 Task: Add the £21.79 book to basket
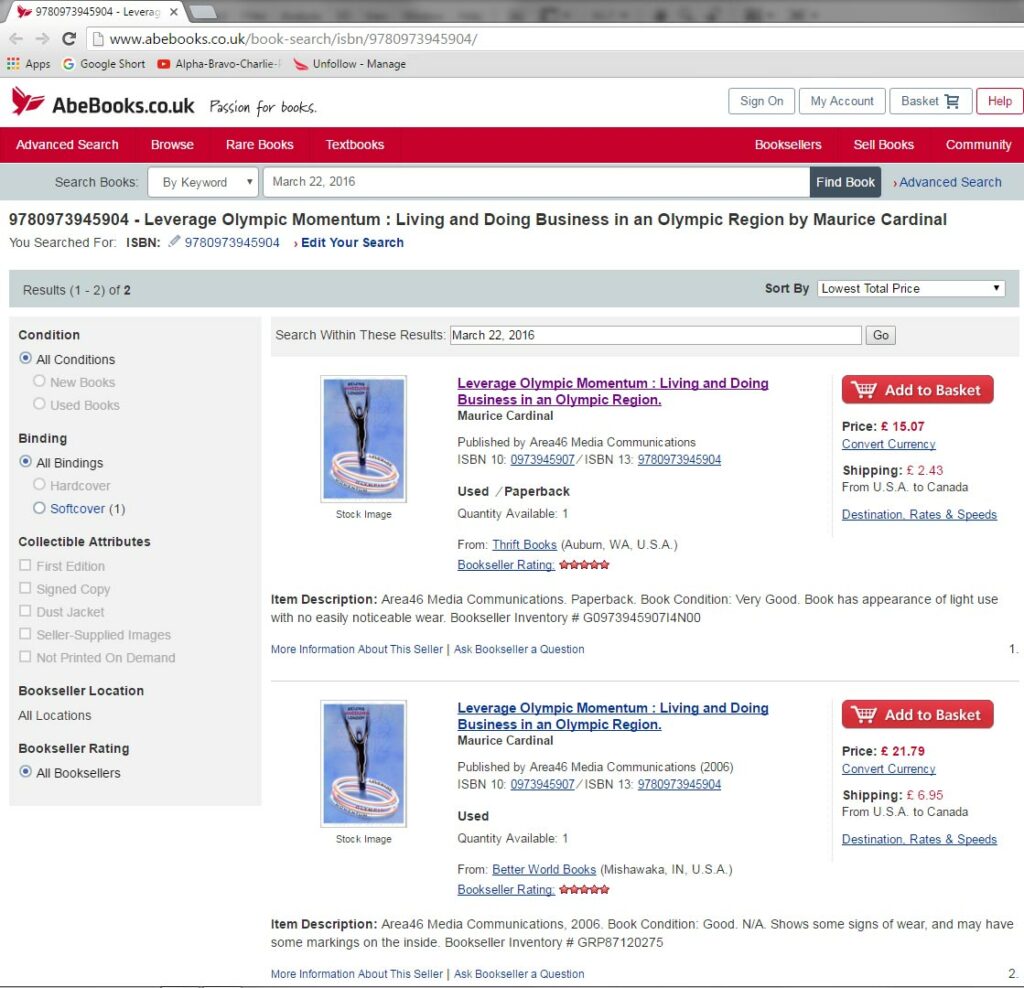click(x=918, y=714)
